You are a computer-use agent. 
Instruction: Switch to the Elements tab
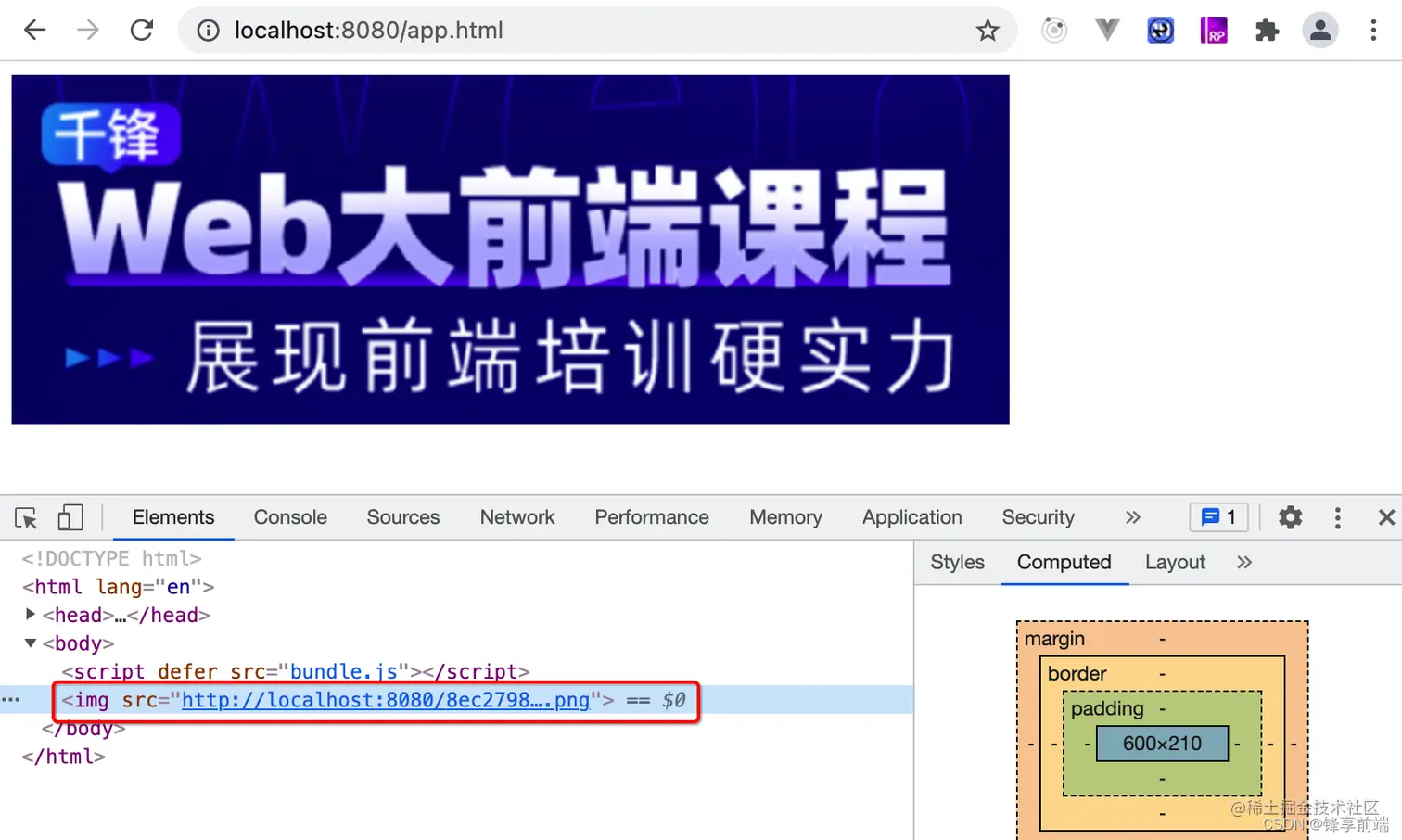pos(173,517)
